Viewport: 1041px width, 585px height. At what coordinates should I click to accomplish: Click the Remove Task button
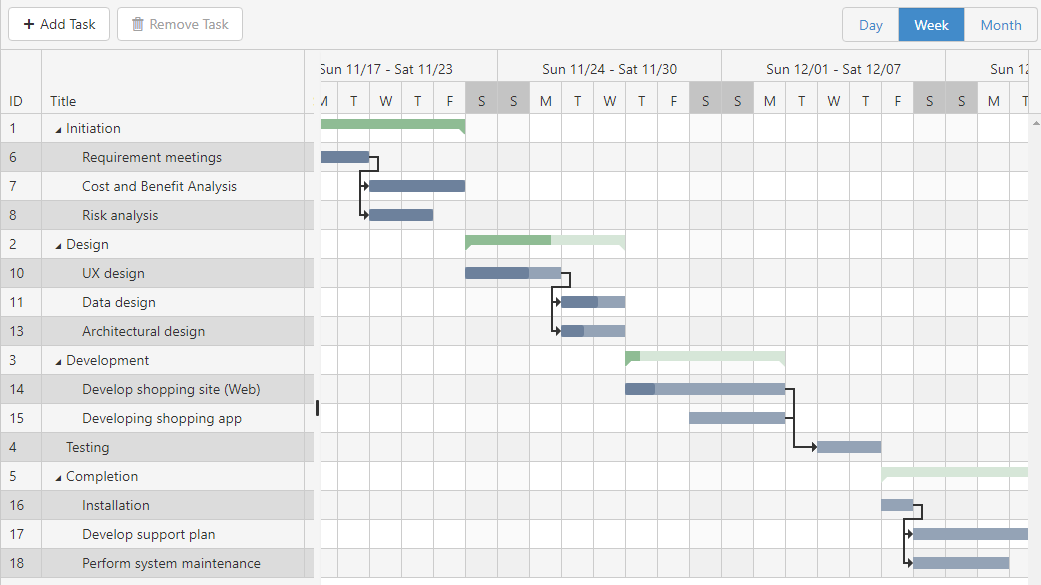[180, 25]
